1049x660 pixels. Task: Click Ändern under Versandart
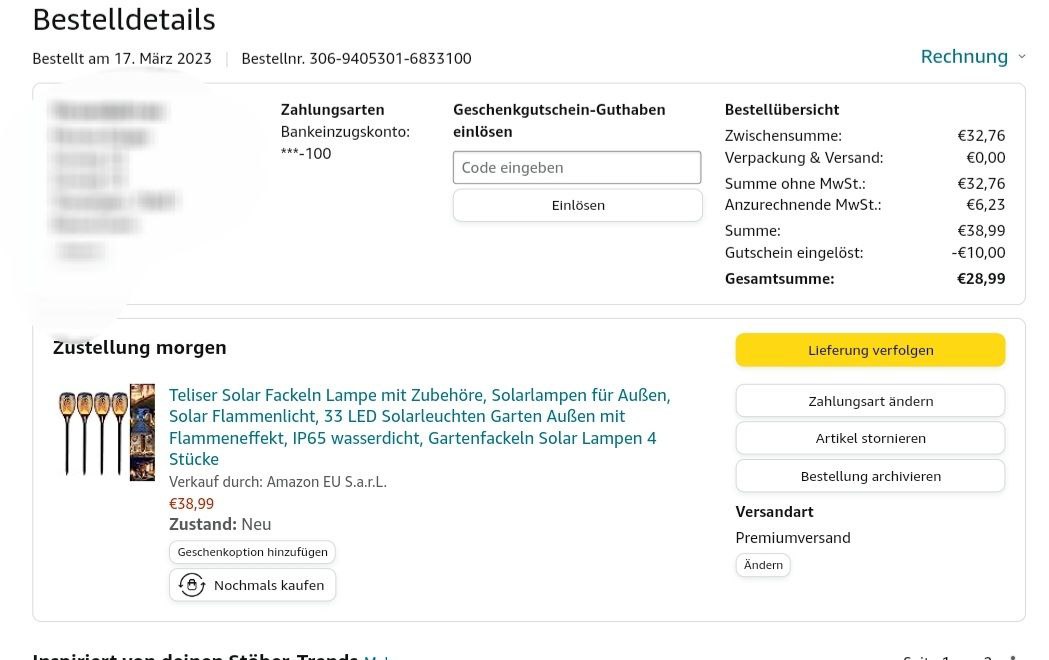coord(763,565)
